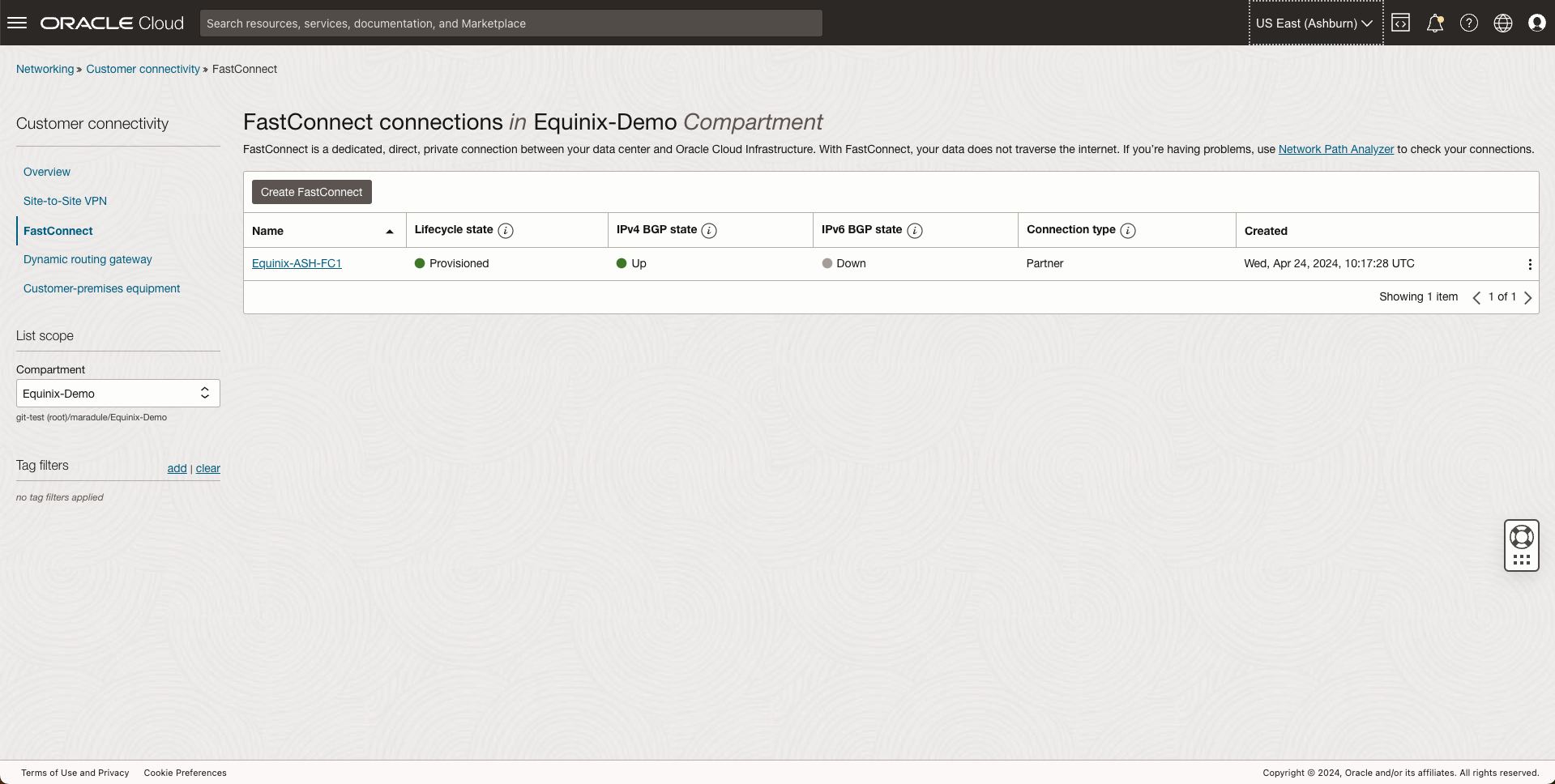Click the IPv6 BGP state info icon
Viewport: 1555px width, 784px height.
pyautogui.click(x=915, y=231)
